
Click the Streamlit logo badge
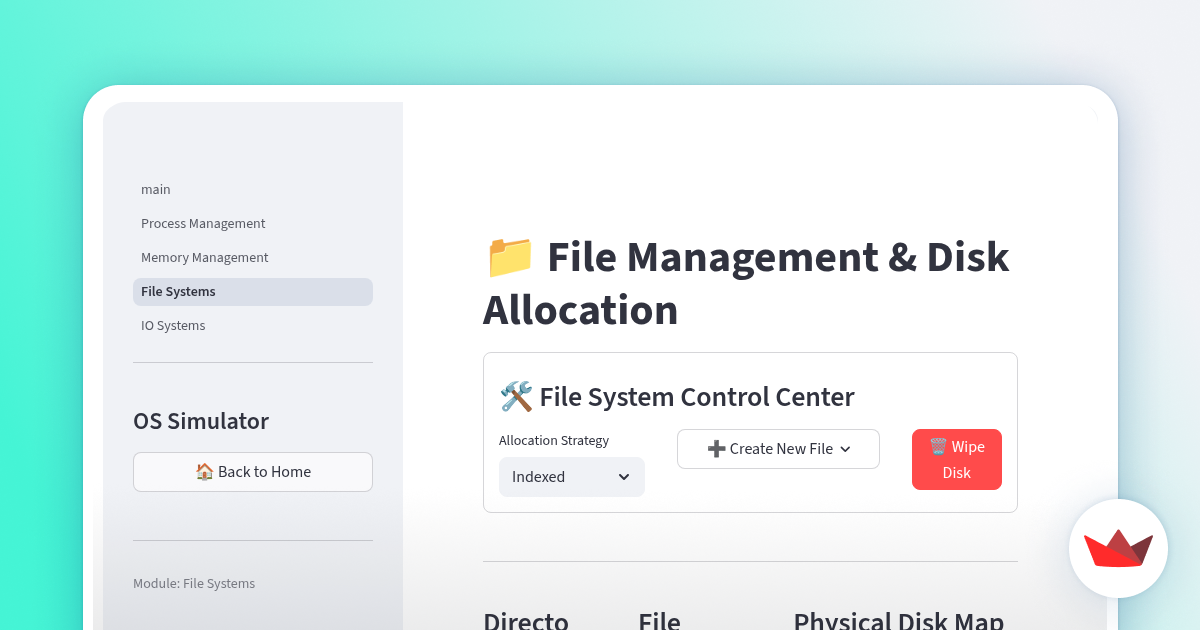(x=1118, y=548)
